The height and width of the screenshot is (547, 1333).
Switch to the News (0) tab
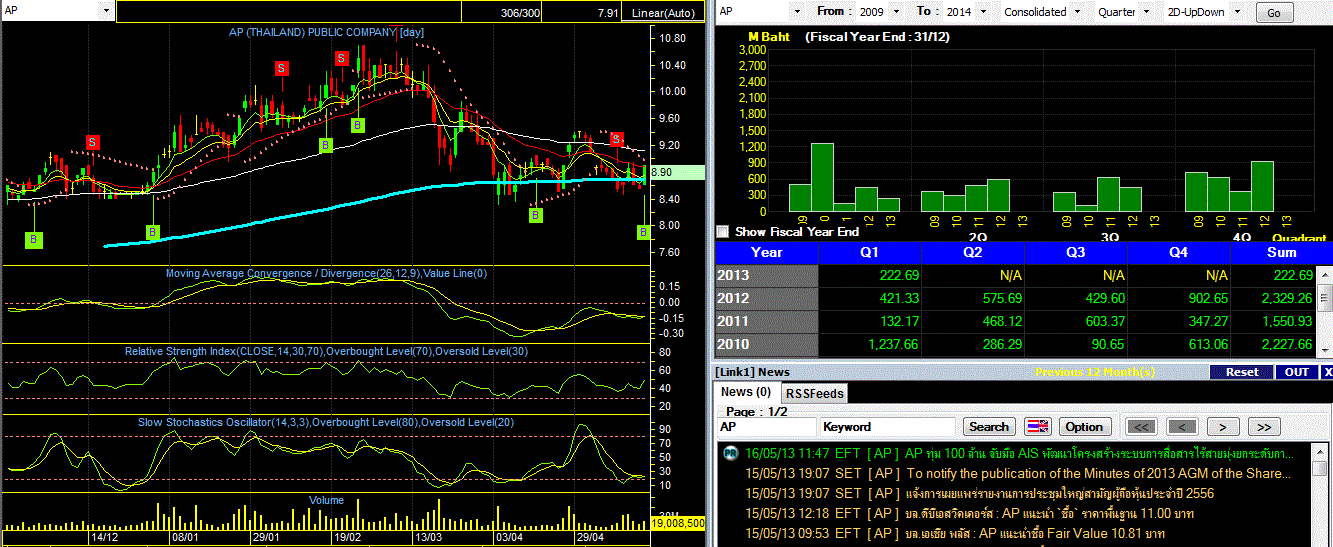click(746, 392)
